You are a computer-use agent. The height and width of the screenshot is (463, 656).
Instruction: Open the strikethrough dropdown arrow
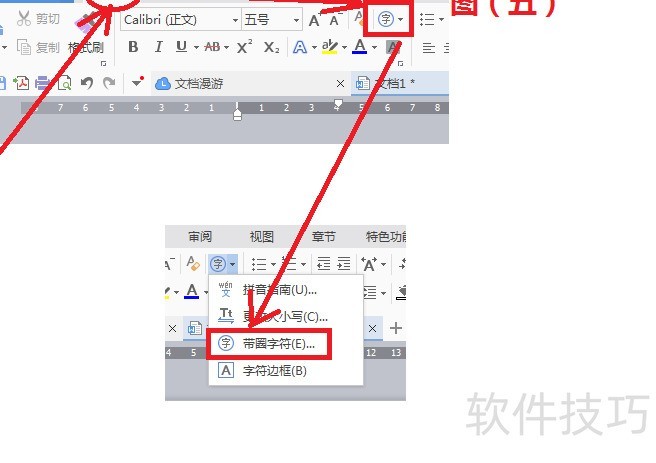226,48
